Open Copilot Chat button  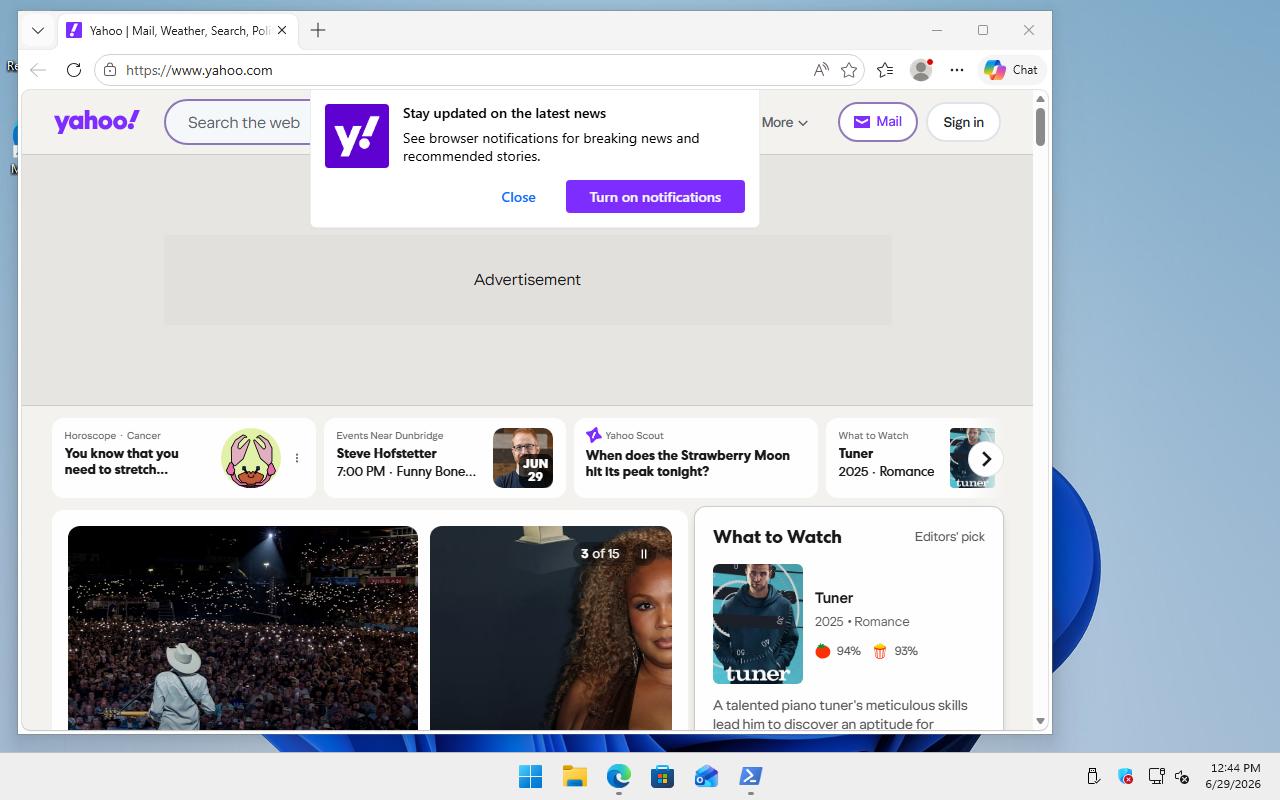click(1011, 70)
